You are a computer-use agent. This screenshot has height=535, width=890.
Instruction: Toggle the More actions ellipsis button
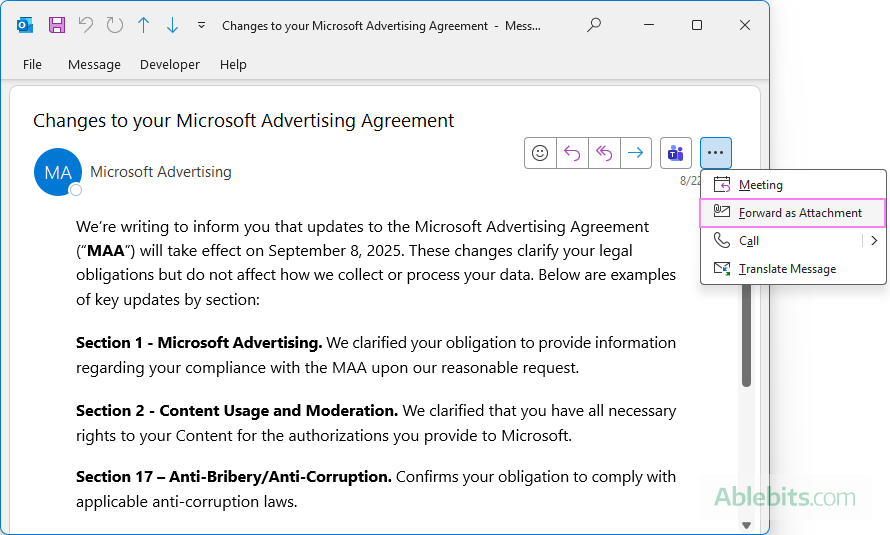(716, 153)
